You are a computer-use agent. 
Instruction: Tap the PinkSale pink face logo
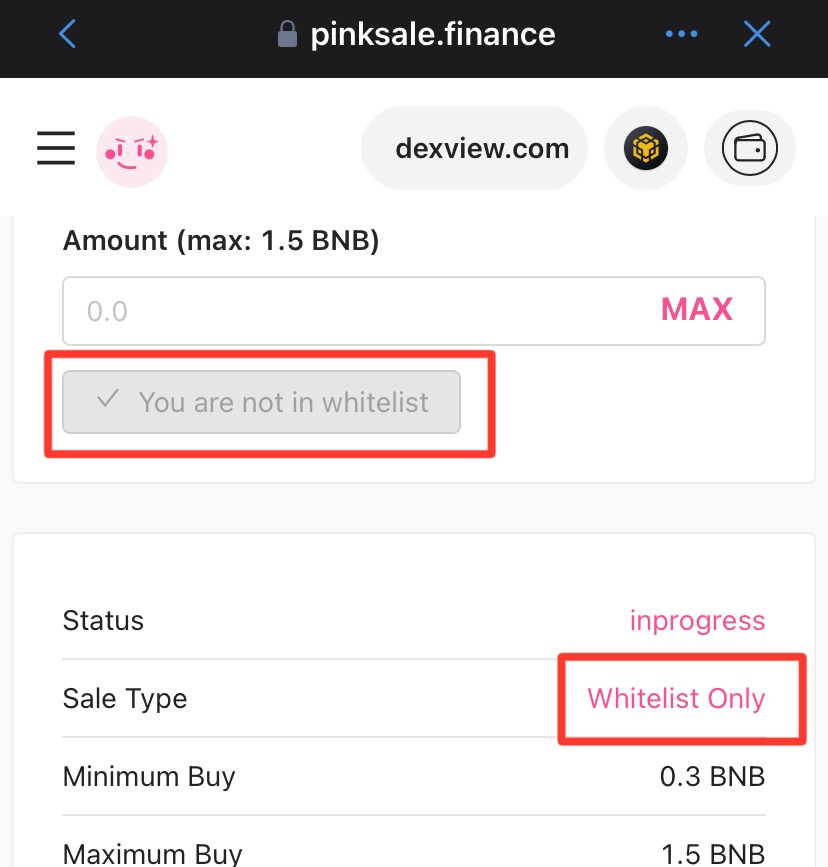tap(131, 150)
